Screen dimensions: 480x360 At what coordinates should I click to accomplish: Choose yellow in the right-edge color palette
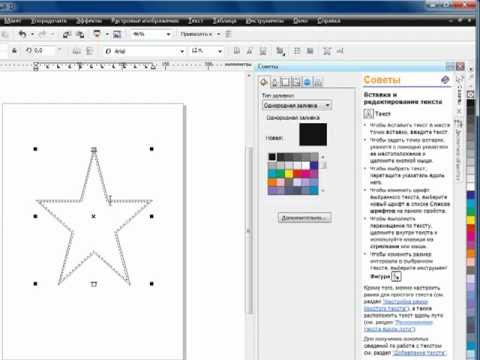[471, 220]
